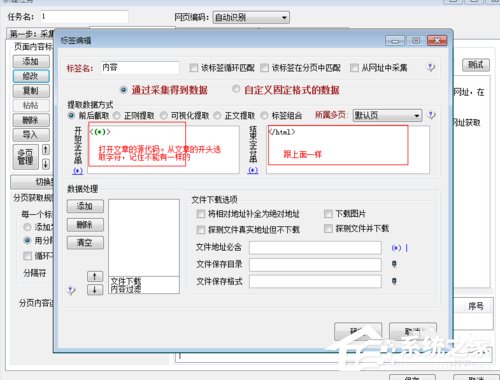This screenshot has width=500, height=380.
Task: Click the (*) icon beside 文件地址必含 field
Action: pos(396,248)
